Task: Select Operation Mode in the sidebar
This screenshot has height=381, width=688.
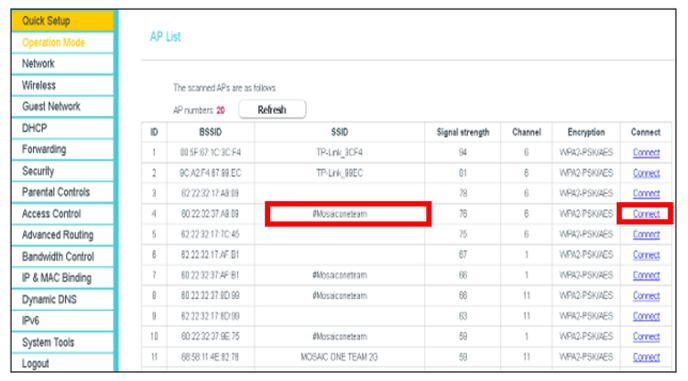Action: click(62, 43)
